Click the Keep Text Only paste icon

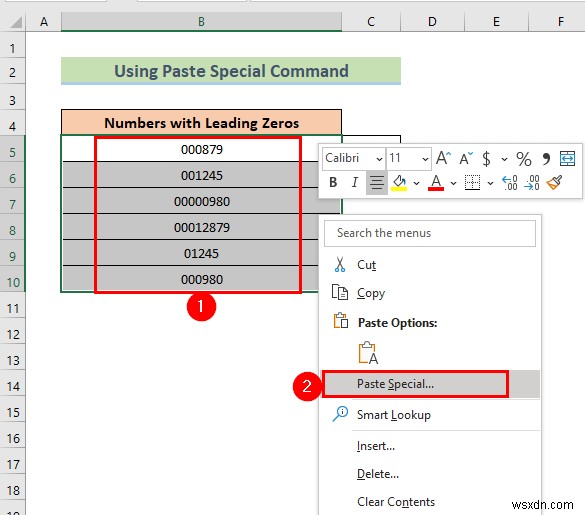point(368,353)
